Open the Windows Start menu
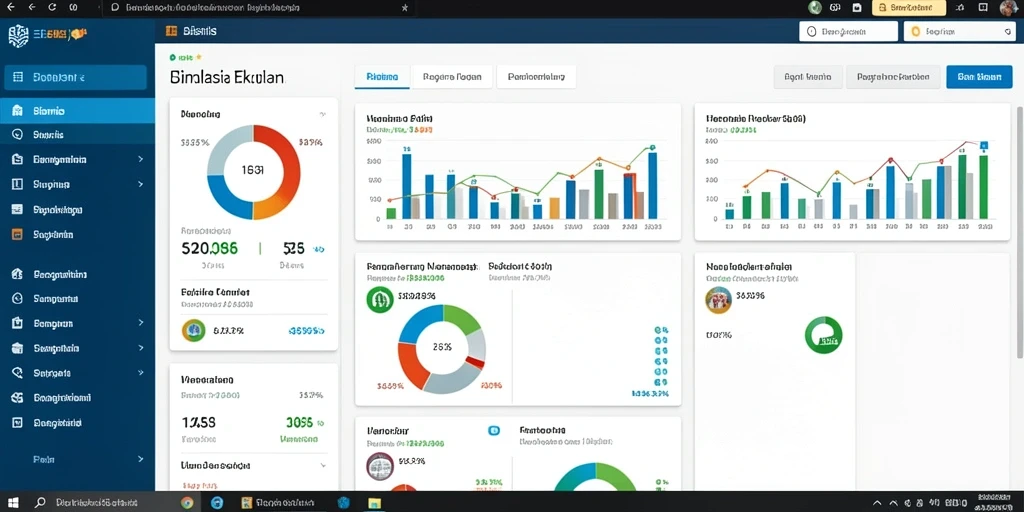The width and height of the screenshot is (1024, 512). [x=12, y=502]
